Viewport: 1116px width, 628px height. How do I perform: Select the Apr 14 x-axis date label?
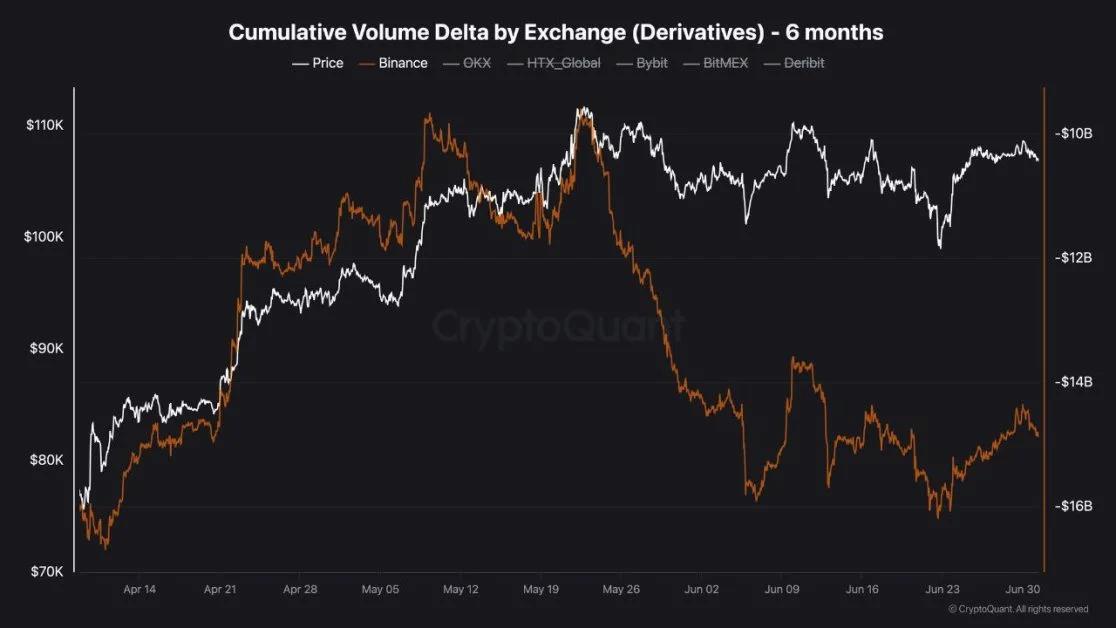pyautogui.click(x=140, y=590)
